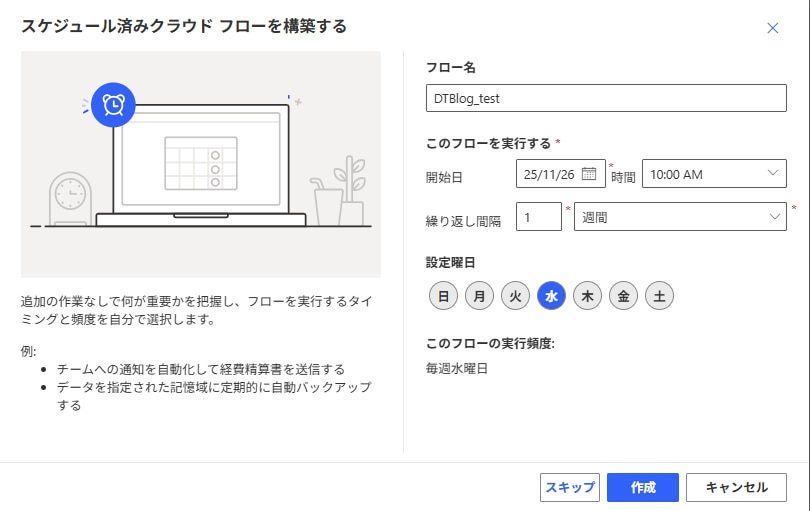Image resolution: width=810 pixels, height=511 pixels.
Task: Expand the 10:00 AM time dropdown
Action: click(713, 174)
